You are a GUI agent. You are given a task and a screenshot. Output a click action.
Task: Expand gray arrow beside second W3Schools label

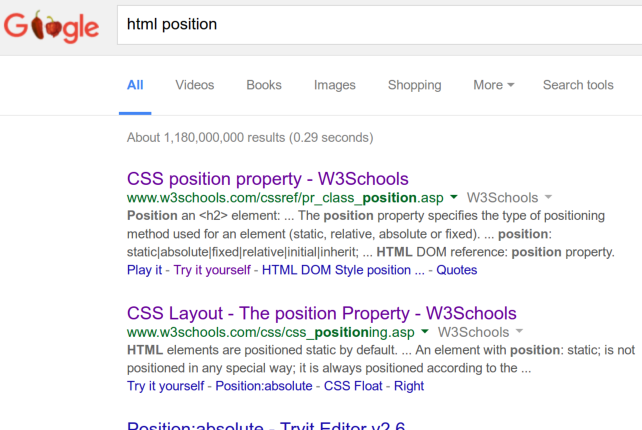coord(519,331)
